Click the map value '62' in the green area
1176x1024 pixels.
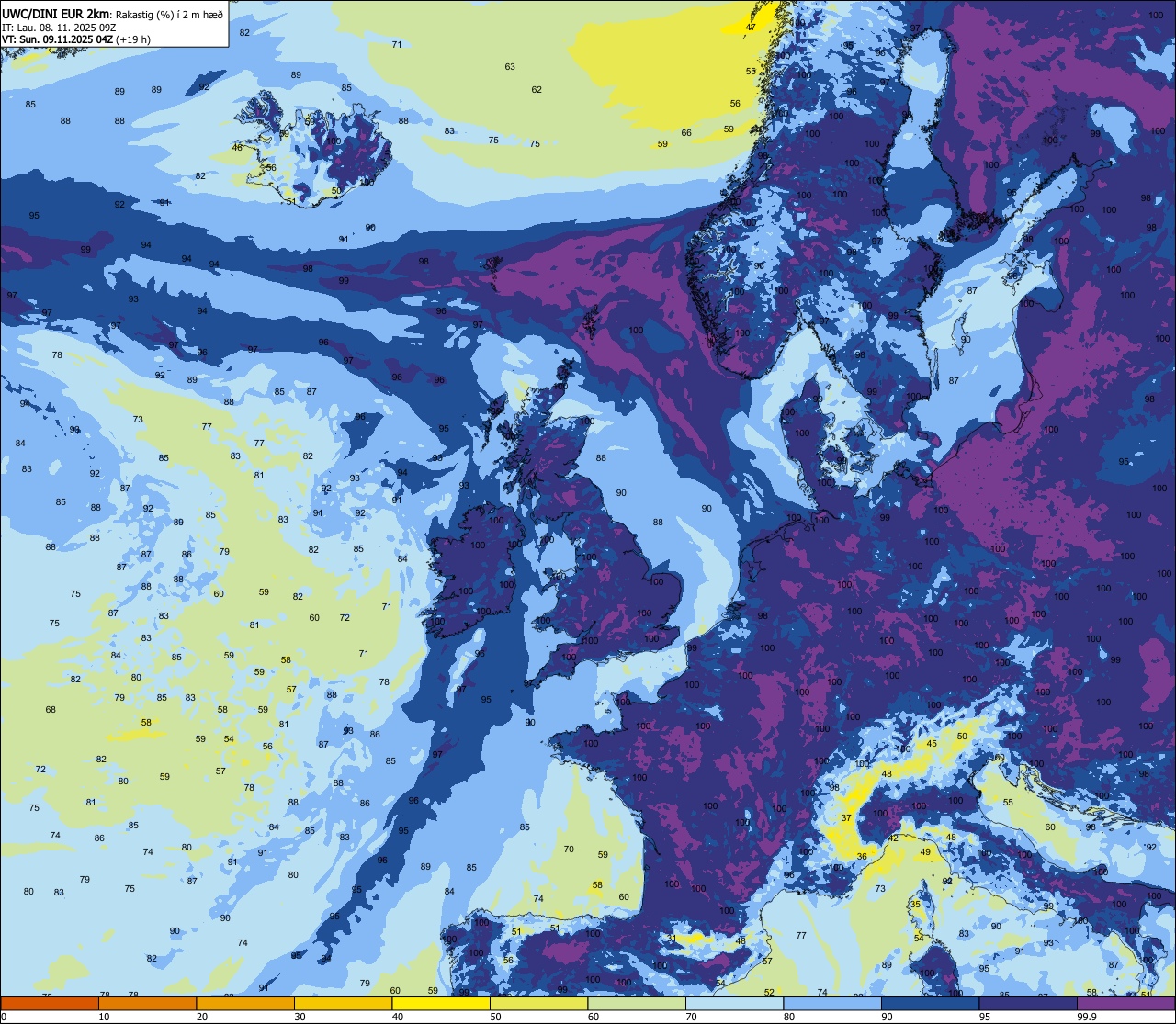pos(537,89)
